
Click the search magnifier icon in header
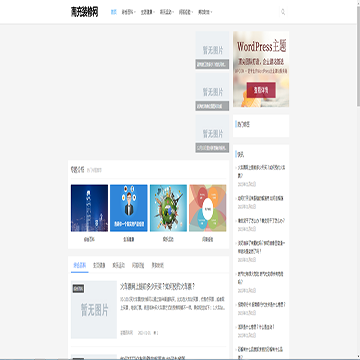tap(283, 12)
